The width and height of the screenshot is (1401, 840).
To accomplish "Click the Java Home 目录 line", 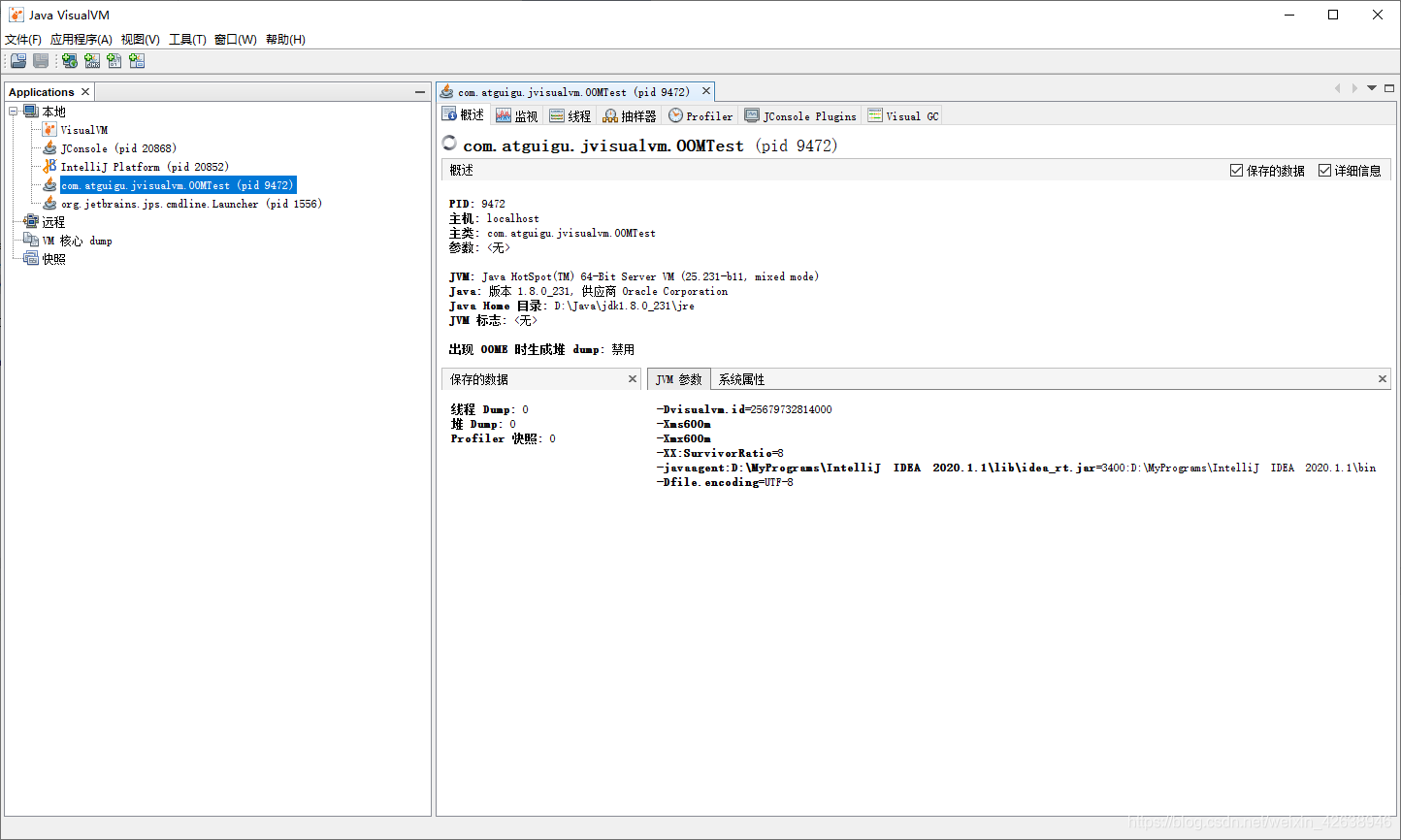I will point(572,306).
